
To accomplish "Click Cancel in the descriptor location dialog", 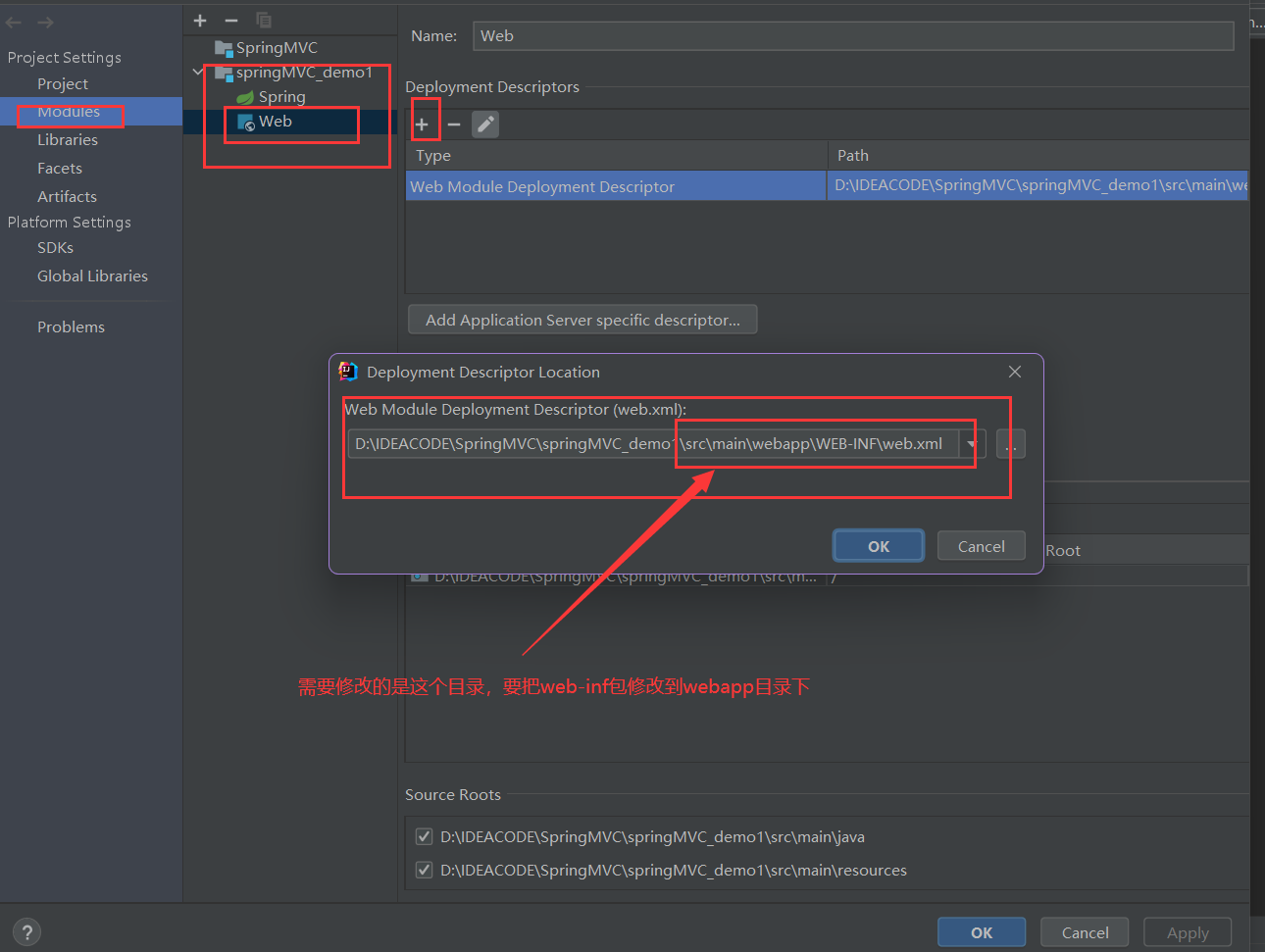I will click(x=981, y=546).
